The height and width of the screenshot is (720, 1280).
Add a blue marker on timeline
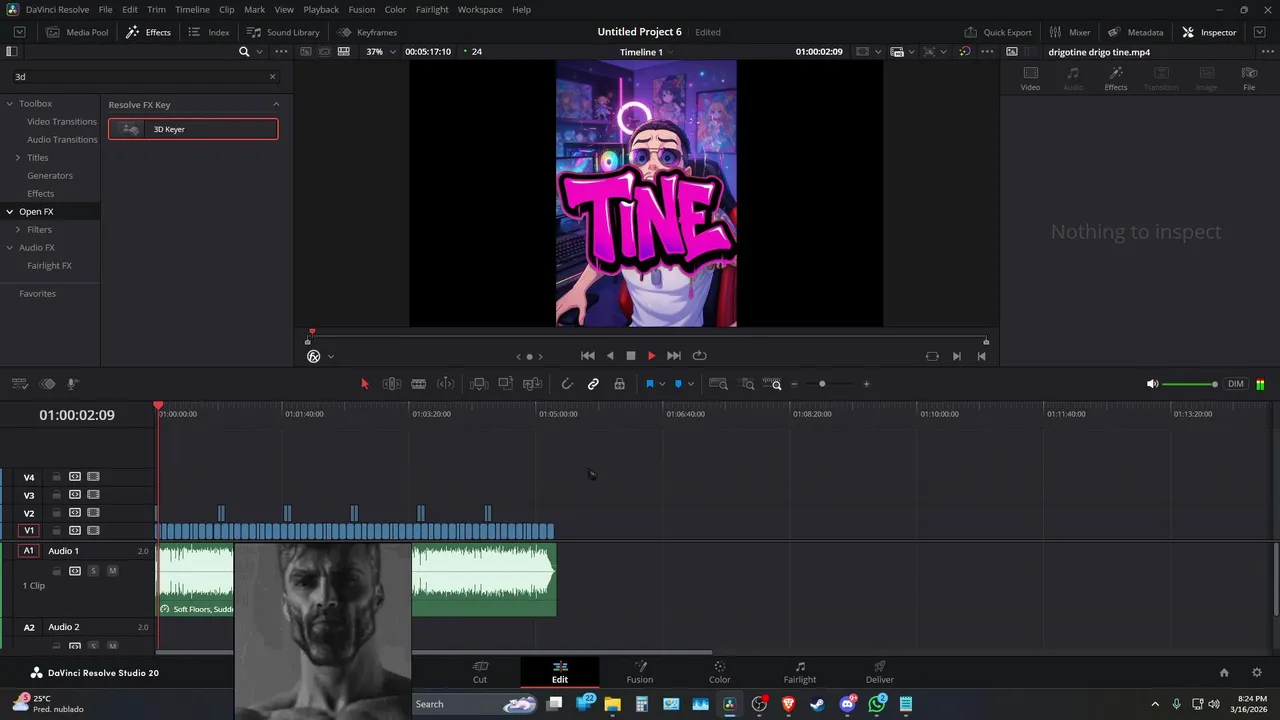point(678,384)
